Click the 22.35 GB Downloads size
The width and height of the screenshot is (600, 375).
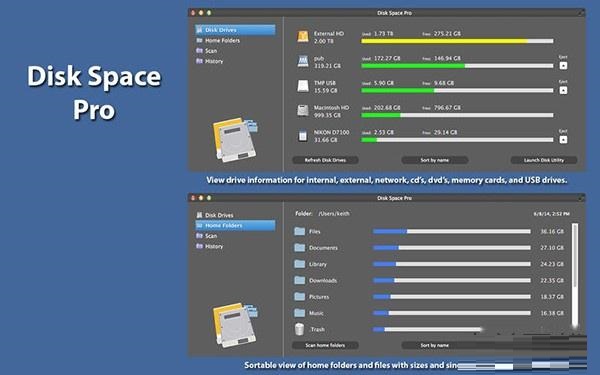pos(552,280)
